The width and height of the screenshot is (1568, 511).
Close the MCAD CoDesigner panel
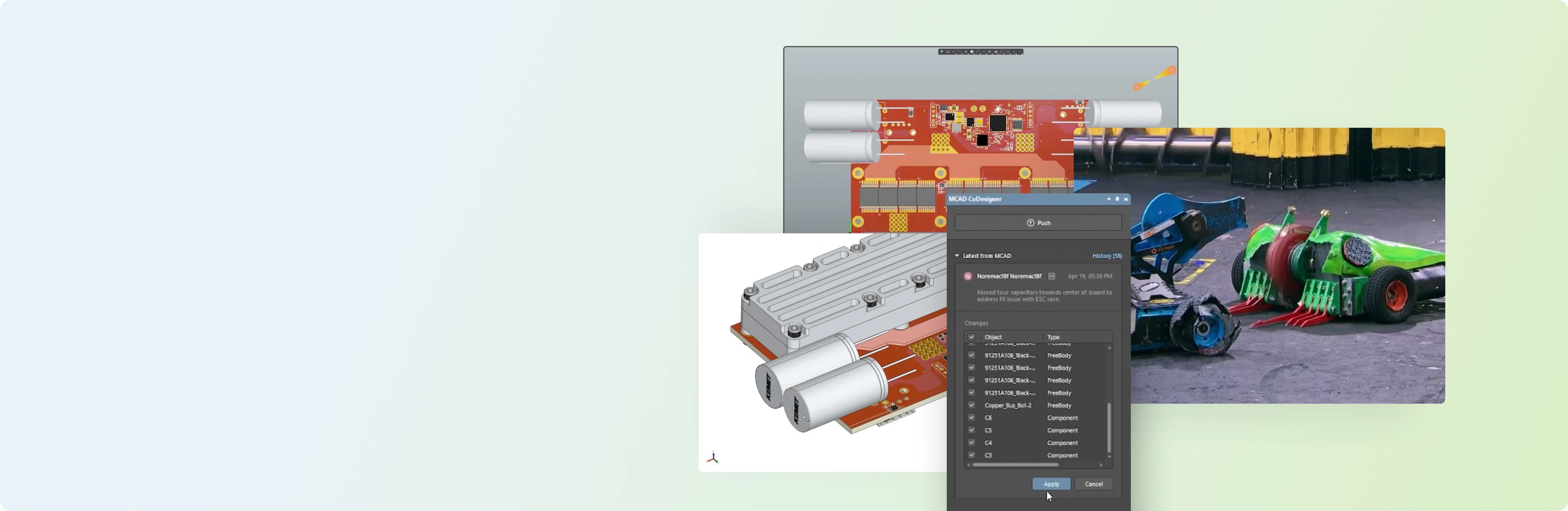[1125, 199]
